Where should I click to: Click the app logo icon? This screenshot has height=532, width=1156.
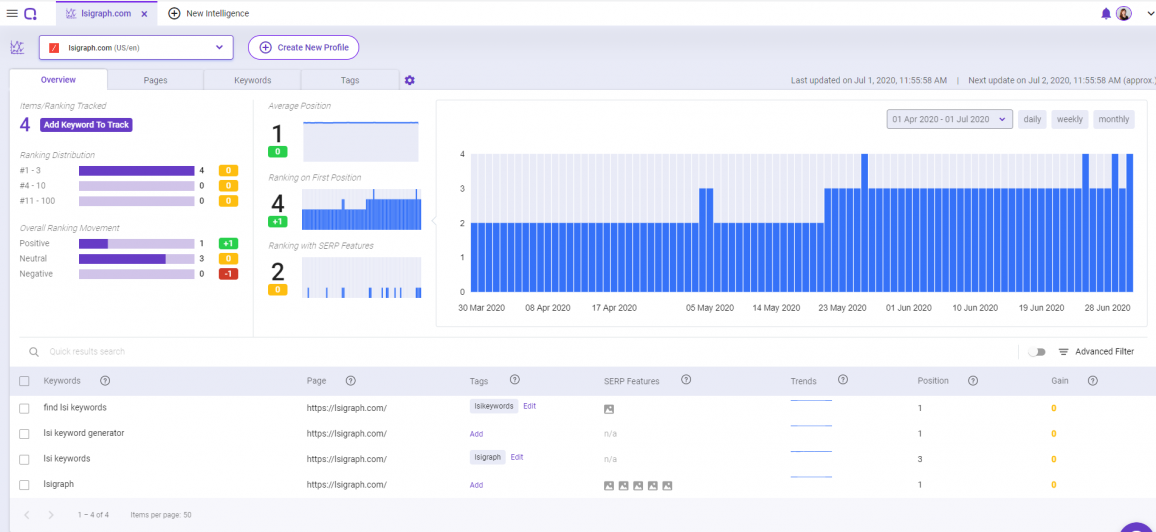coord(30,13)
